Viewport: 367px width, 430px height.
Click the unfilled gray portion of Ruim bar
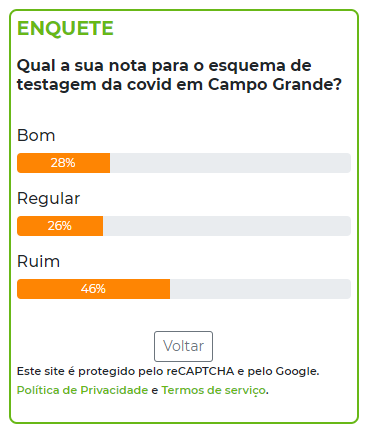click(260, 289)
